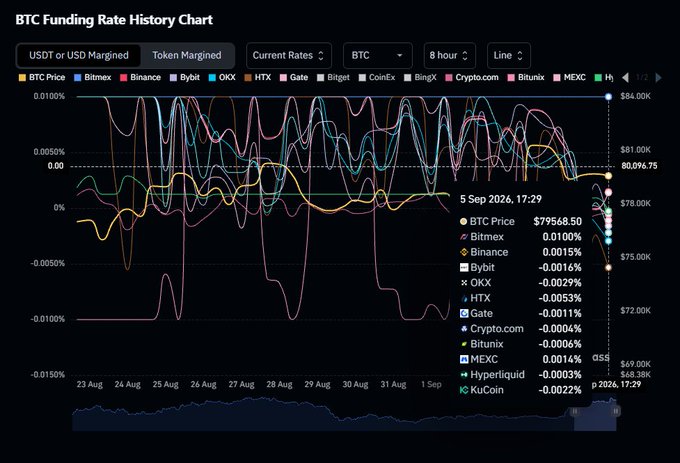Click the Binance icon in tooltip
Viewport: 680px width, 463px height.
(x=464, y=252)
